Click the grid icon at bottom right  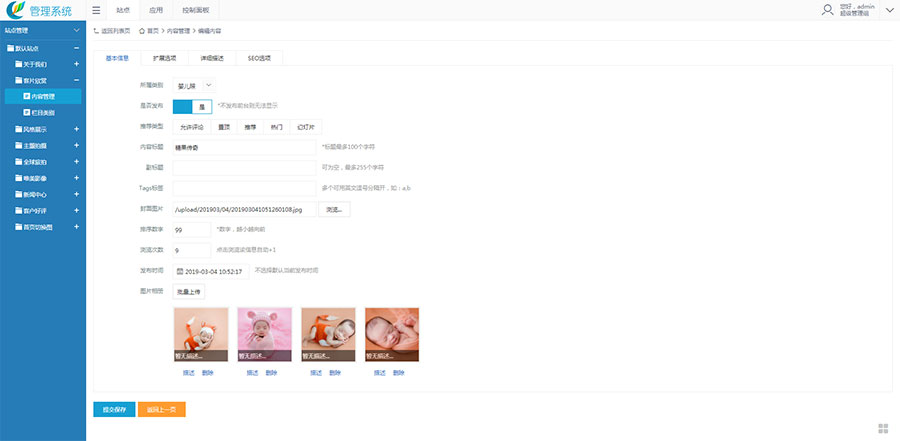pyautogui.click(x=883, y=428)
